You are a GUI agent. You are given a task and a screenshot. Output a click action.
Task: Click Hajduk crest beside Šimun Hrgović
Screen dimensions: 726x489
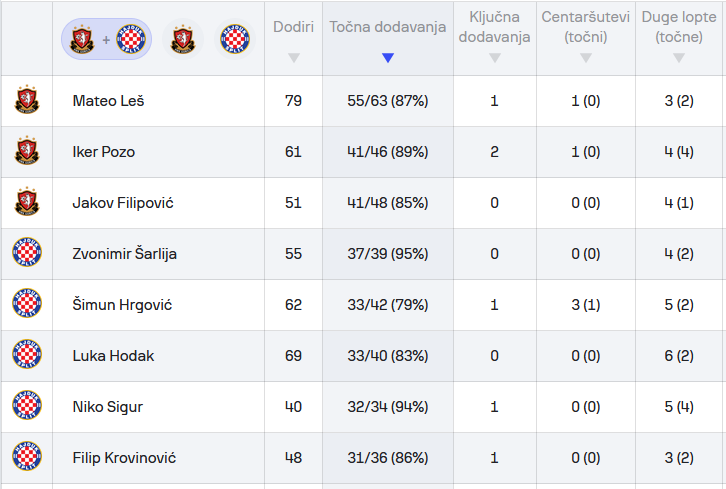(27, 305)
